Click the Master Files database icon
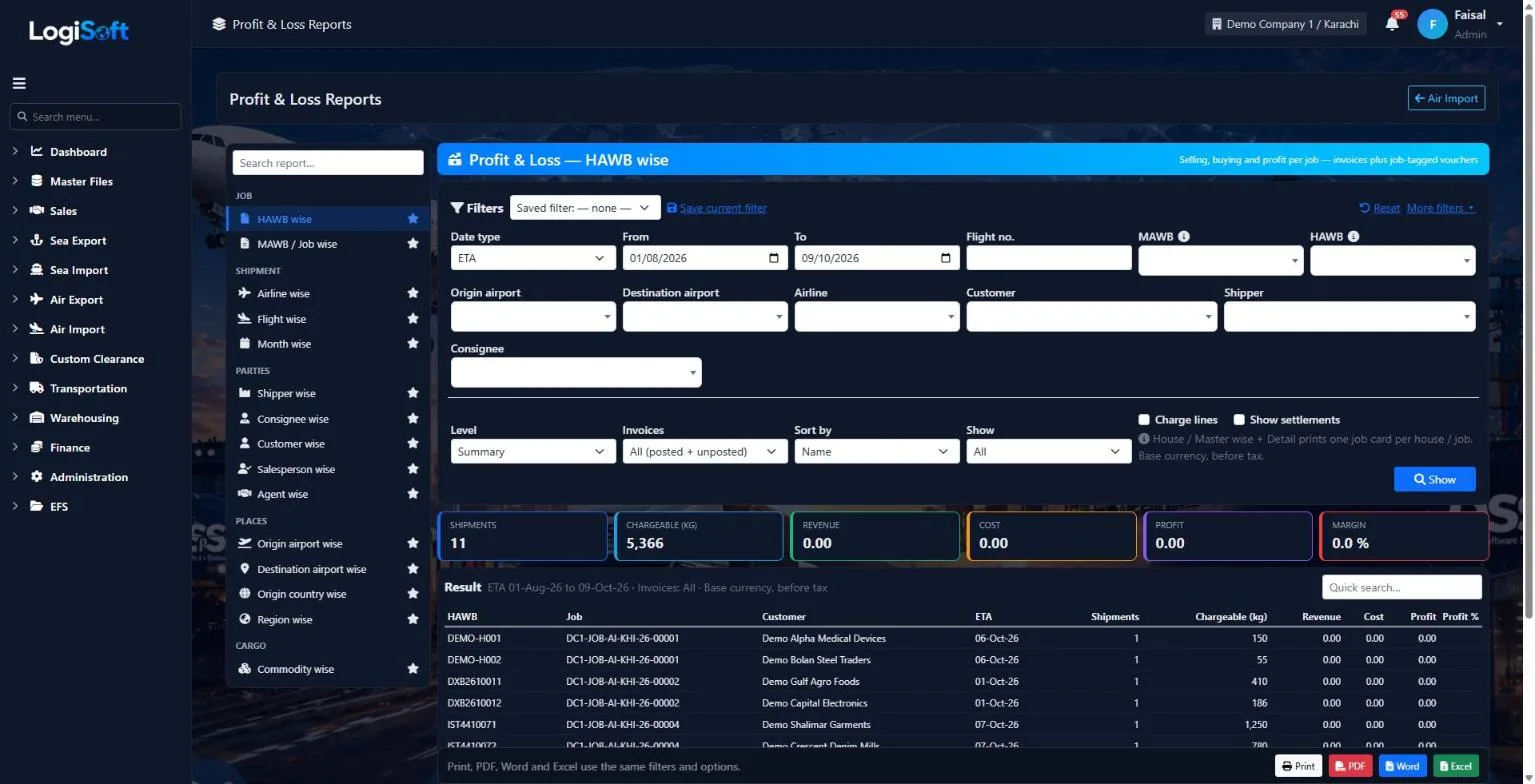1535x784 pixels. click(x=37, y=182)
